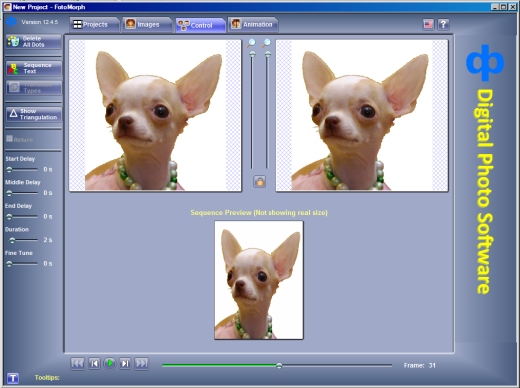This screenshot has height=388, width=520.
Task: Click the right target dog image
Action: click(x=362, y=115)
